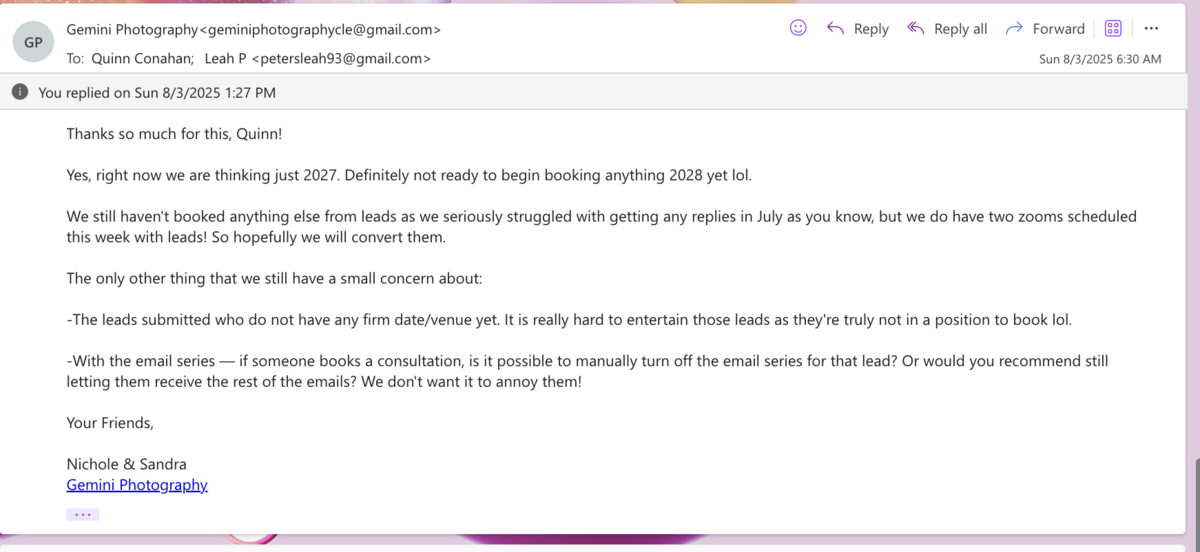Image resolution: width=1200 pixels, height=552 pixels.
Task: Click the received timestamp Sun 8/3/2025 6:30 AM
Action: pyautogui.click(x=1100, y=59)
